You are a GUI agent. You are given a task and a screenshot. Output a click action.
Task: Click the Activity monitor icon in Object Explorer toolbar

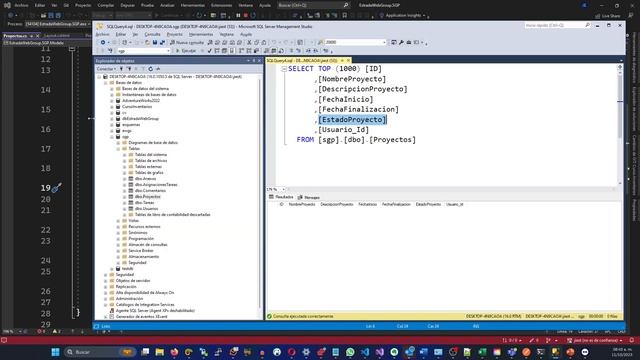point(158,69)
